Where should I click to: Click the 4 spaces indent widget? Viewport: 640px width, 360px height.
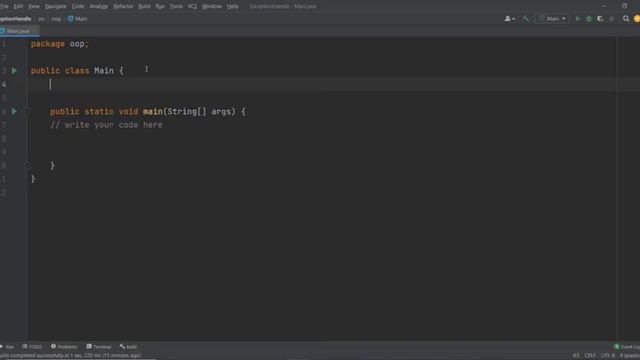click(630, 356)
